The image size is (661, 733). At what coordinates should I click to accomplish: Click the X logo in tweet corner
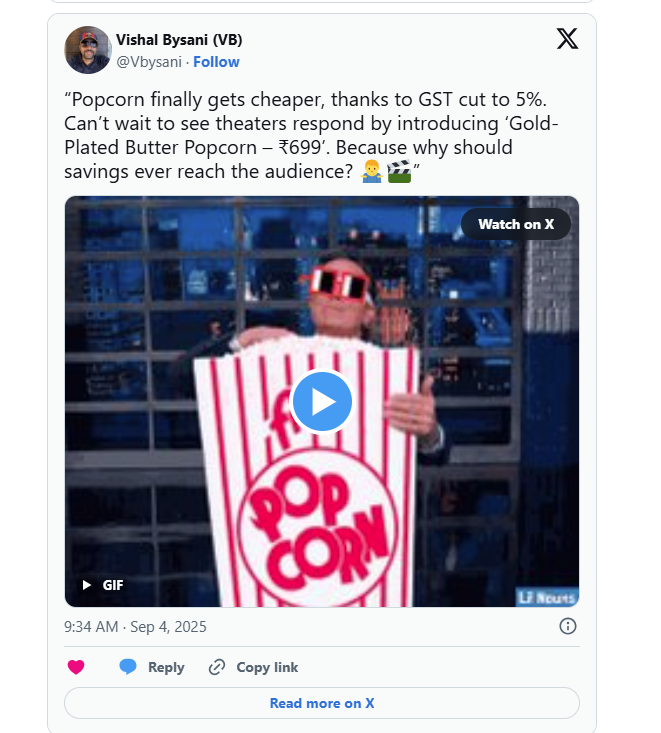coord(567,38)
